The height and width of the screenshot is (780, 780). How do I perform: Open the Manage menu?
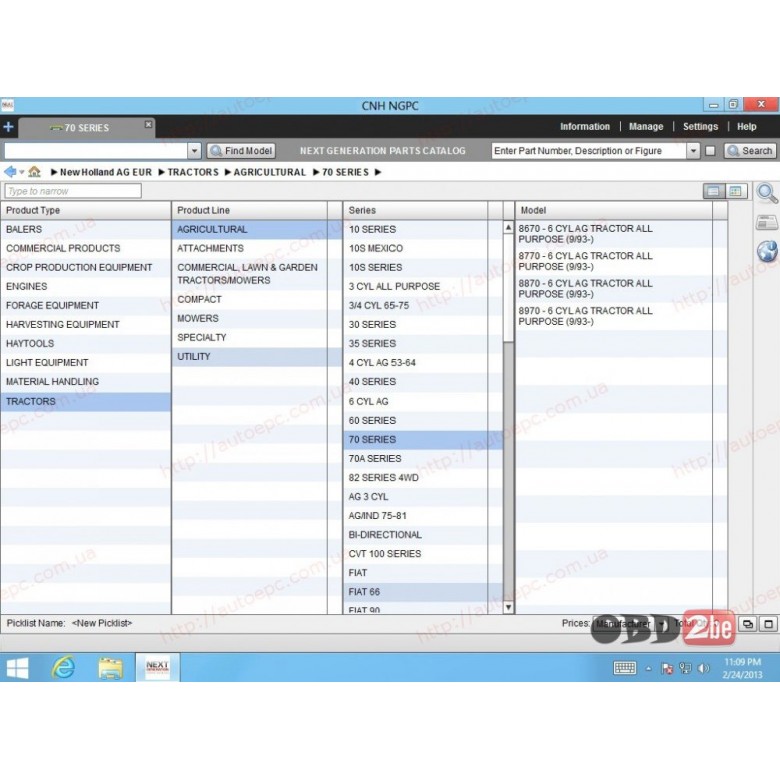point(646,126)
